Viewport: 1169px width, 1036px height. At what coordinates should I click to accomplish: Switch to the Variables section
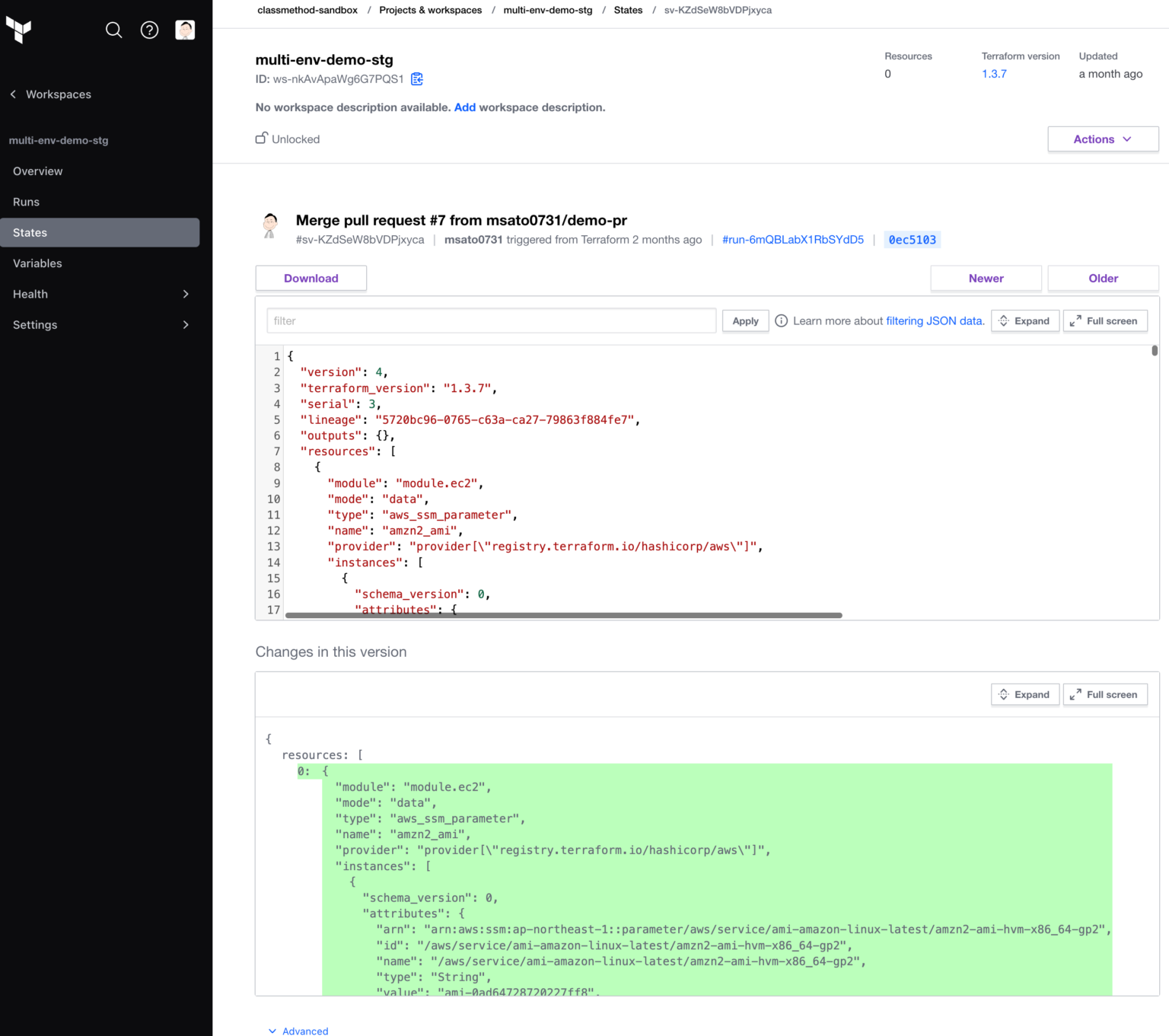click(37, 263)
